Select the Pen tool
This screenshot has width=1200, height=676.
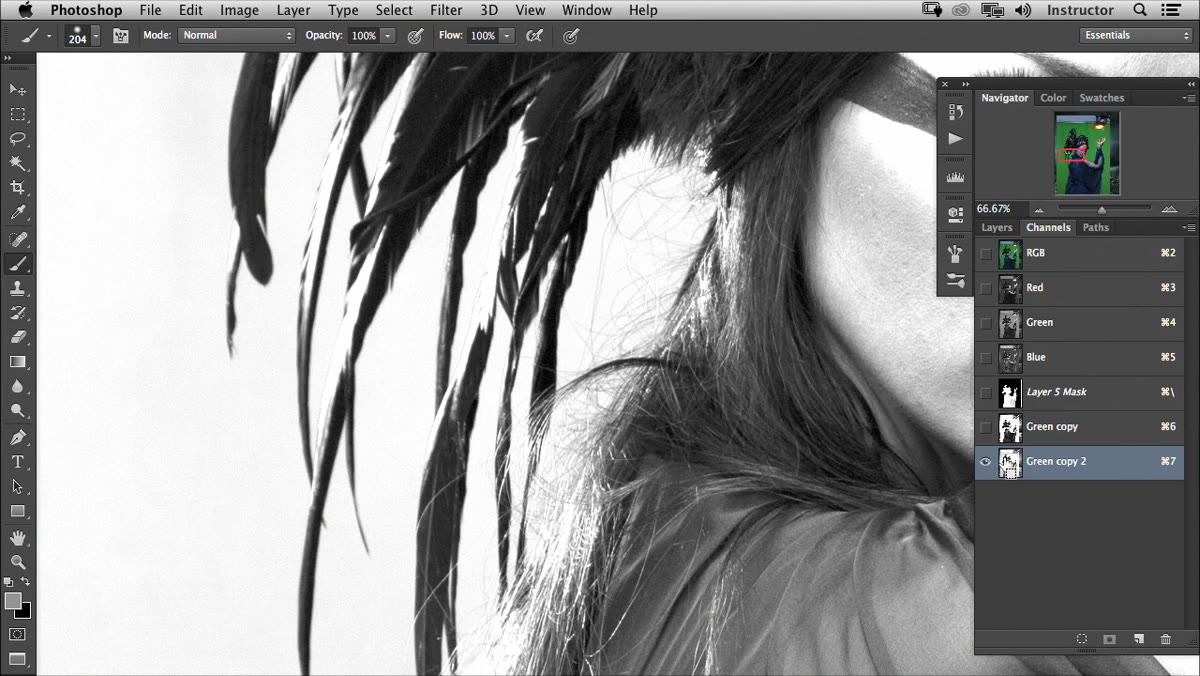pos(18,438)
